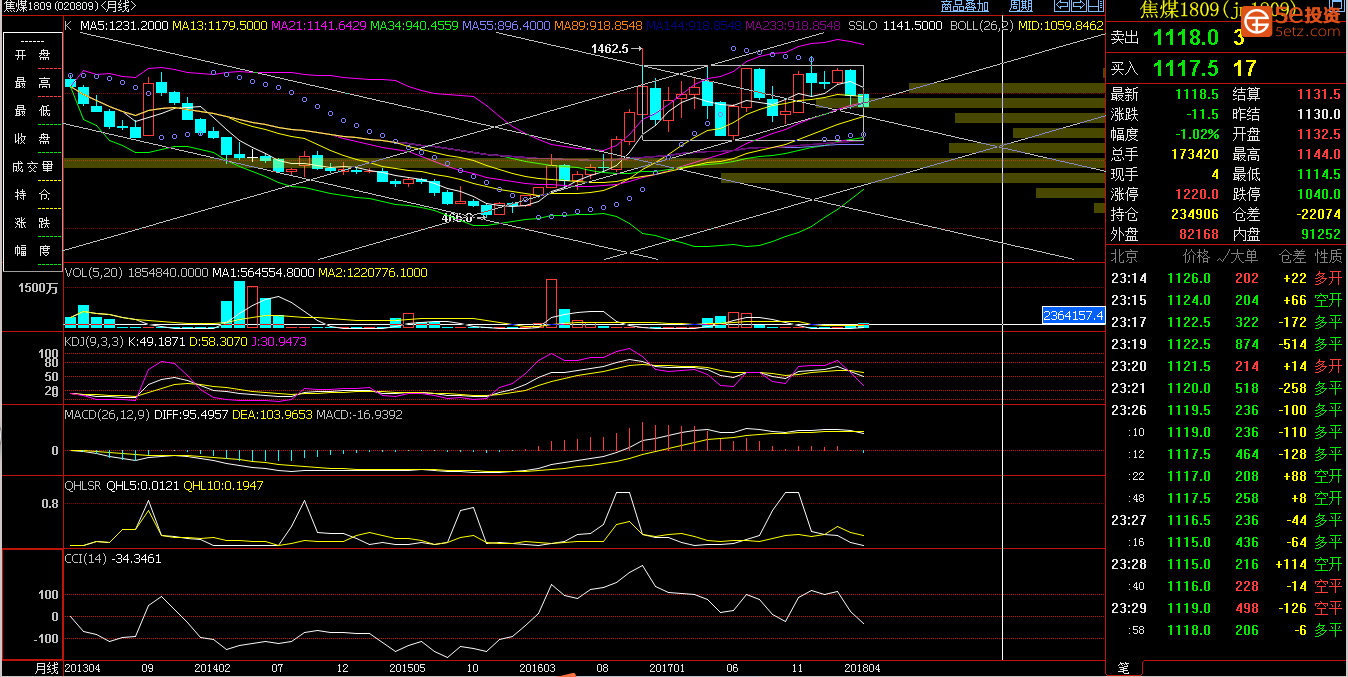Screen dimensions: 1348x677
Task: Click the MA5:1231.2000 indicator label
Action: pyautogui.click(x=122, y=25)
